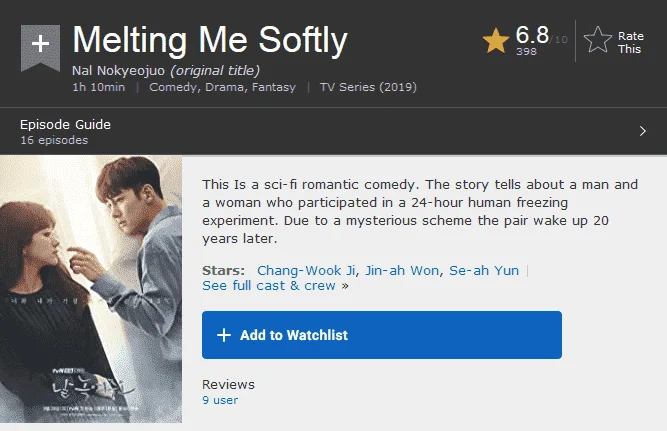Click the TV Series (2019) link

click(368, 87)
